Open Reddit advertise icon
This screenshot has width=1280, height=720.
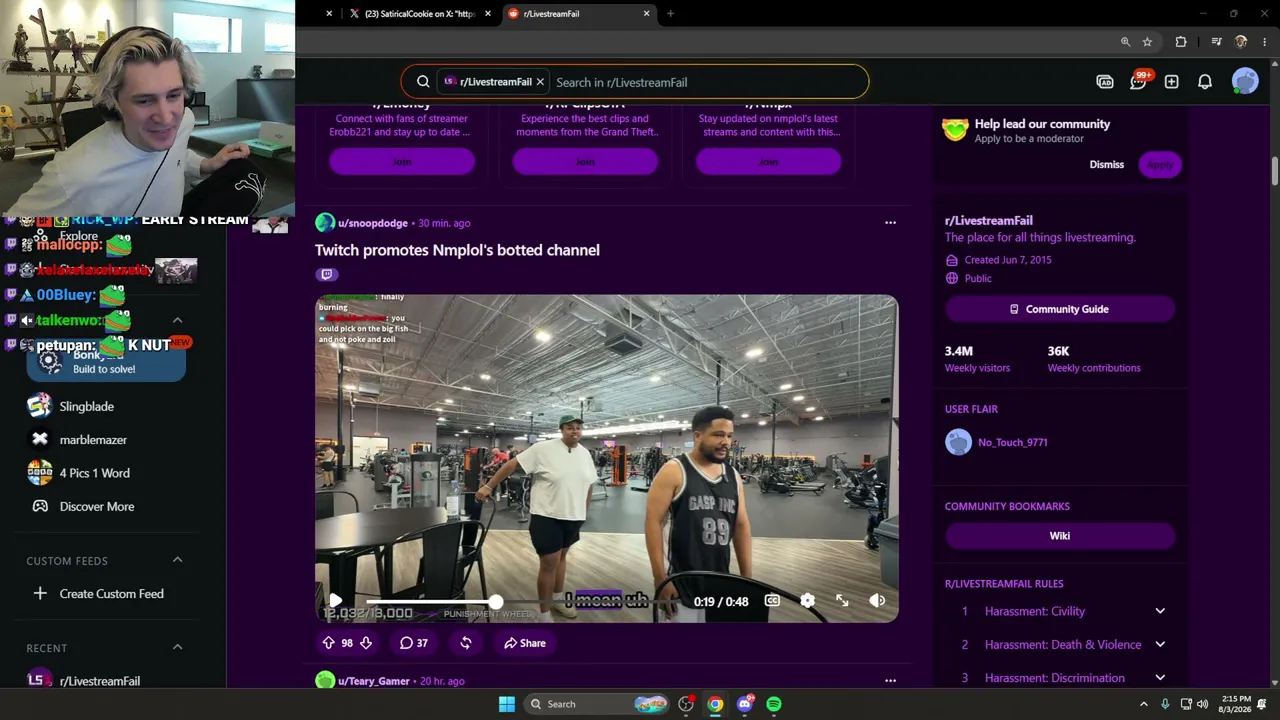(1105, 82)
